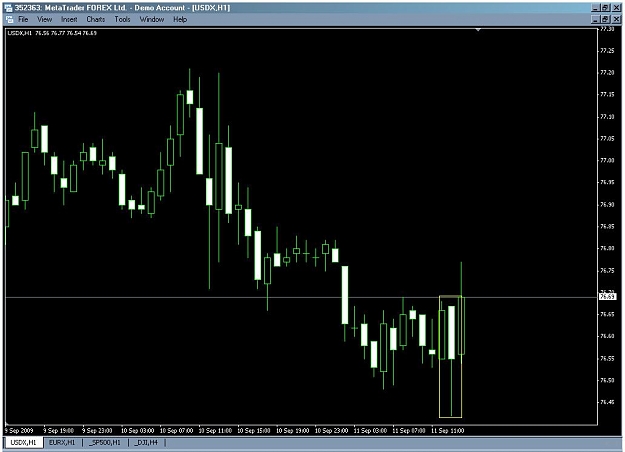Click the chart shift triangle marker at top
The height and width of the screenshot is (452, 625).
tap(478, 29)
